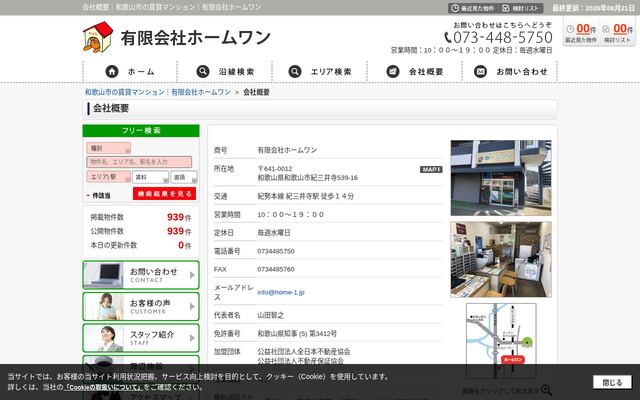Open エリア検索 navigation item
The height and width of the screenshot is (400, 640).
pyautogui.click(x=320, y=71)
